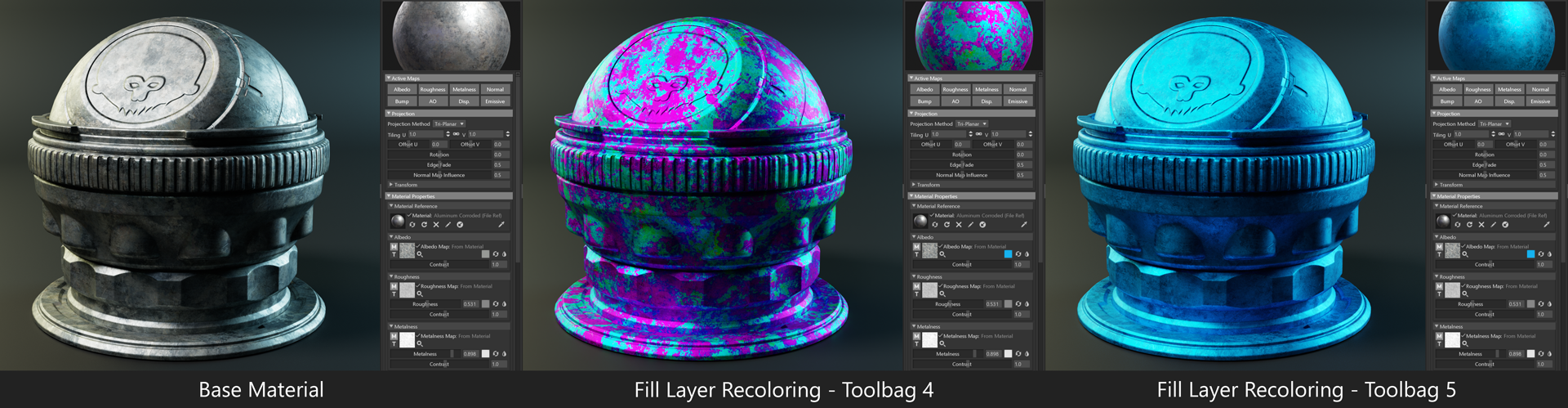Click the Albedo map magnifier icon in Base Material panel
Viewport: 1568px width, 408px height.
coord(420,254)
